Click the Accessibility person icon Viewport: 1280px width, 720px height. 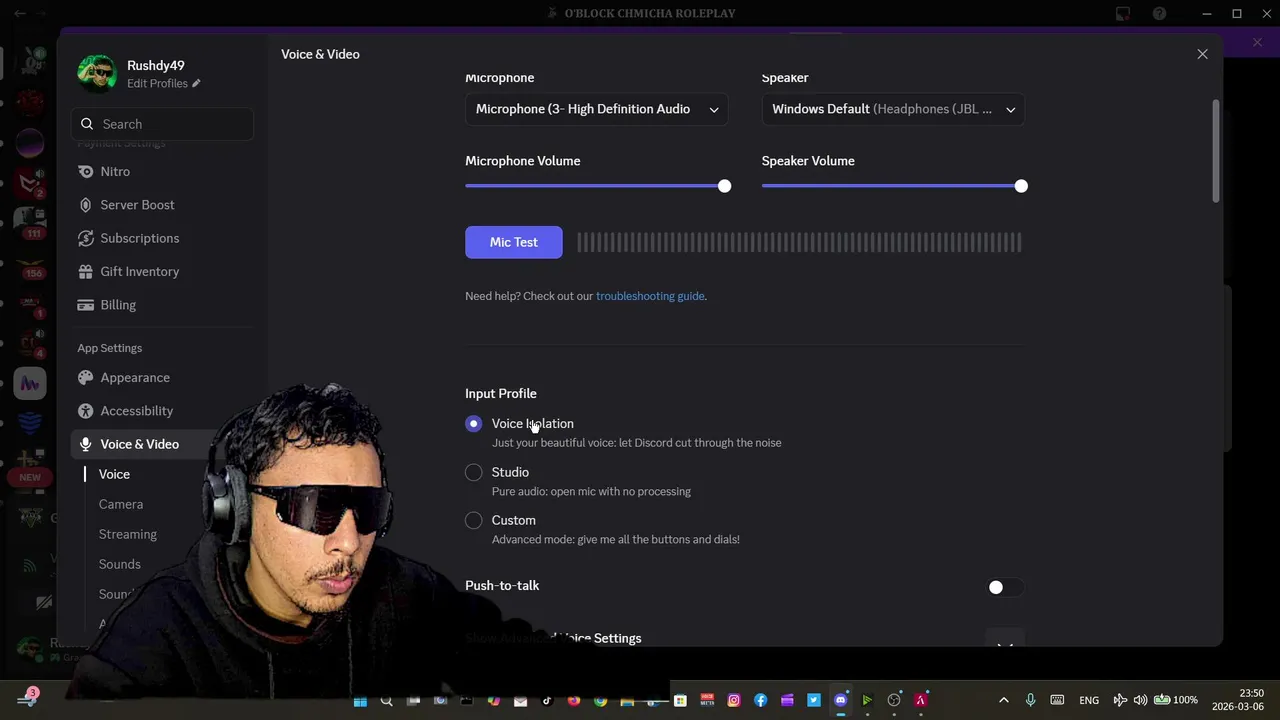pyautogui.click(x=86, y=411)
